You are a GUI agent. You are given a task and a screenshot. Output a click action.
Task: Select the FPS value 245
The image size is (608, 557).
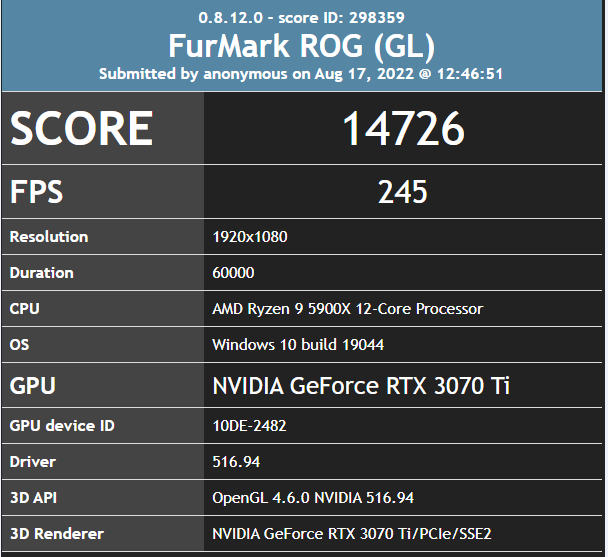pos(403,192)
